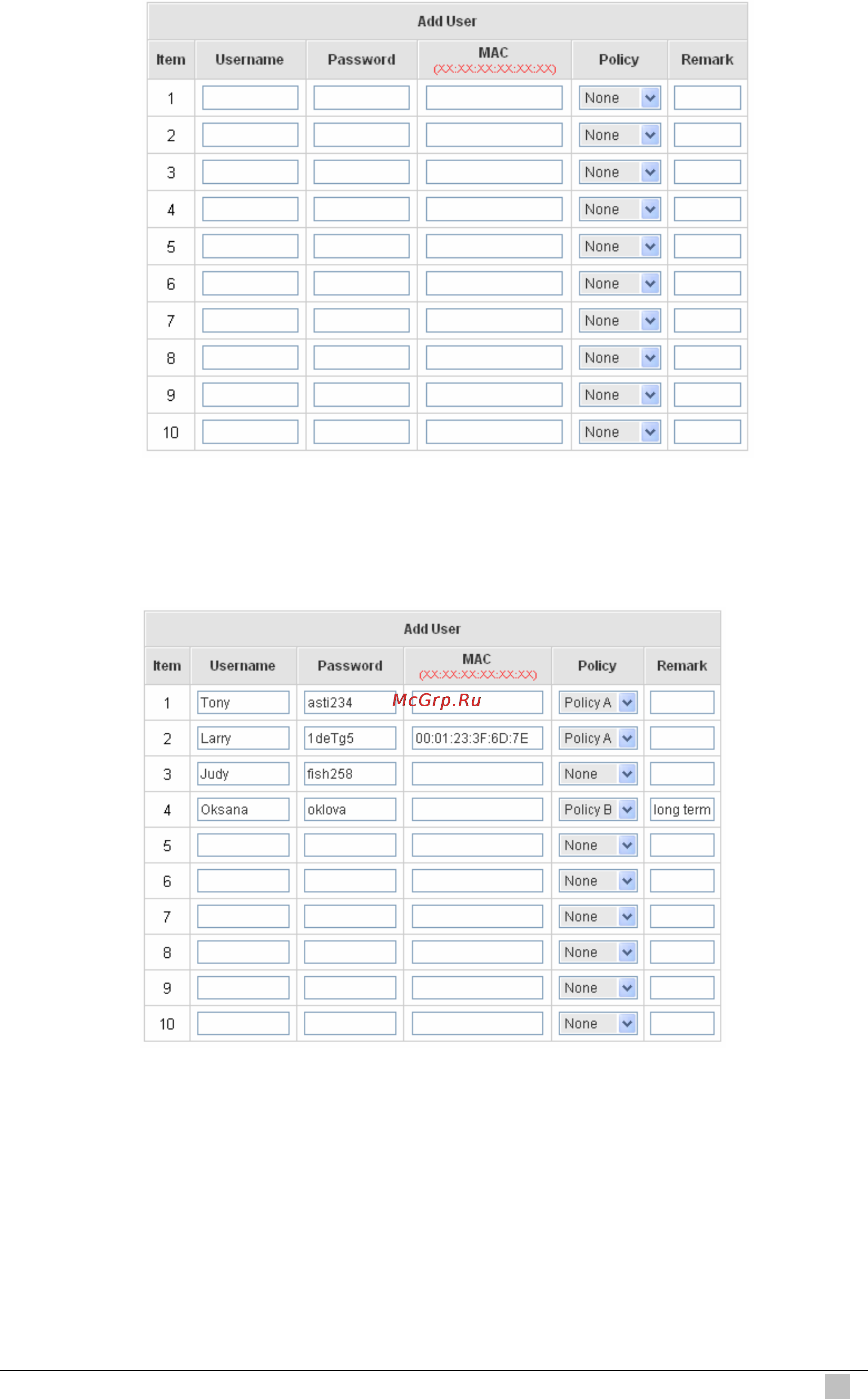The image size is (868, 1399).
Task: Open Policy dropdown for item 1 in top table
Action: (620, 97)
